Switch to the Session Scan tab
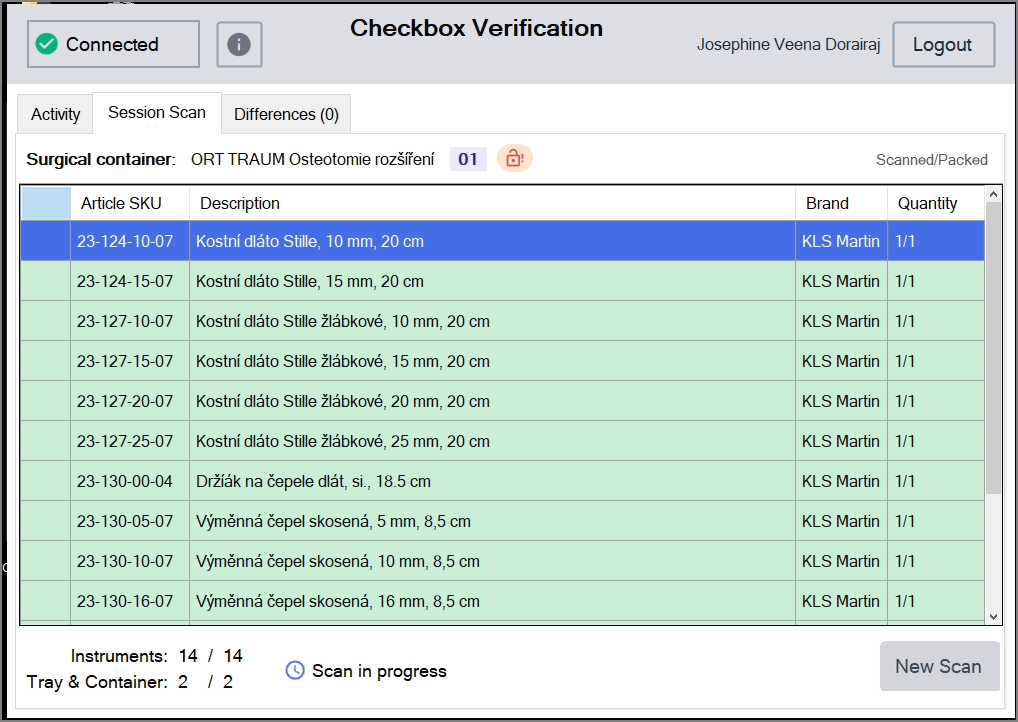The width and height of the screenshot is (1018, 722). (x=156, y=112)
